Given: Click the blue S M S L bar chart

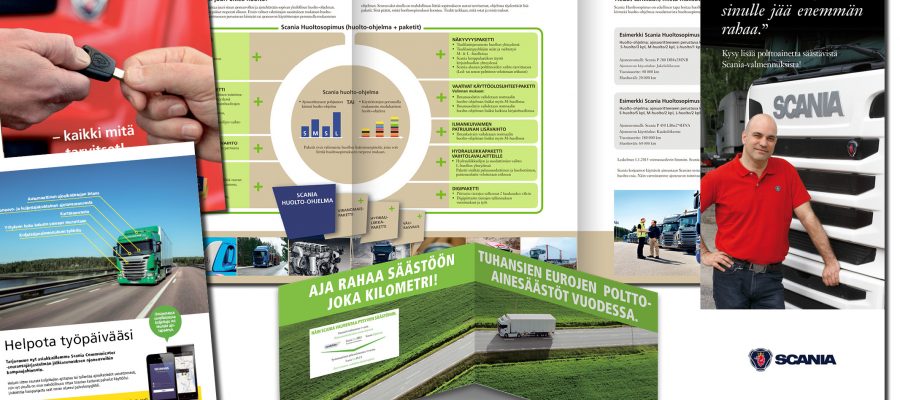Looking at the screenshot, I should 321,125.
